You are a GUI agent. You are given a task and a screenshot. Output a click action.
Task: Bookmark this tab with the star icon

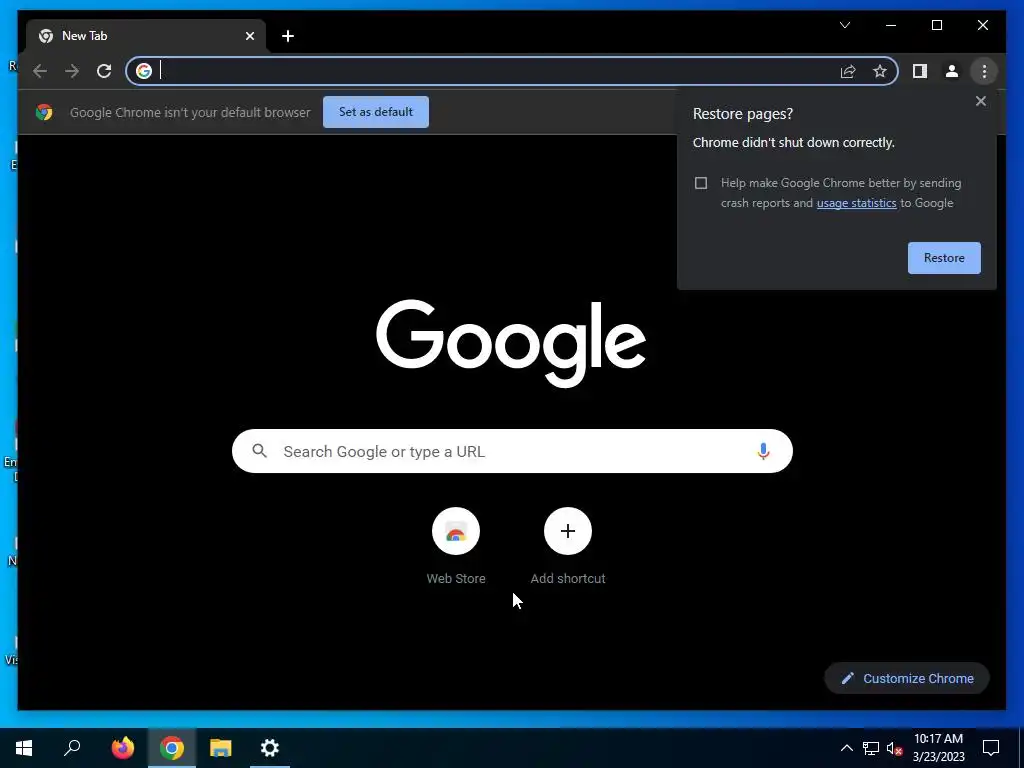click(880, 71)
